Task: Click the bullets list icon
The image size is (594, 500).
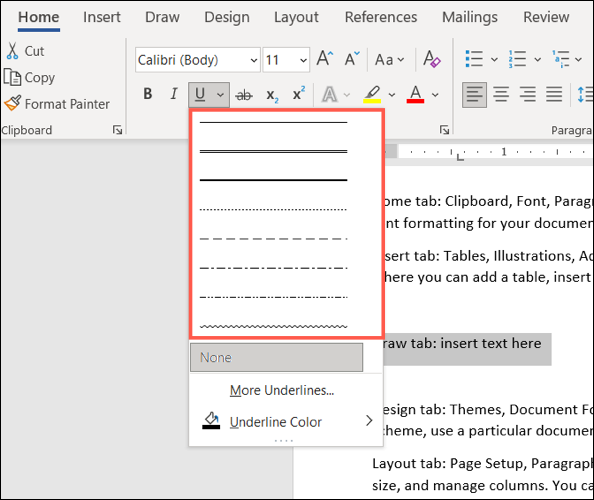Action: point(474,59)
